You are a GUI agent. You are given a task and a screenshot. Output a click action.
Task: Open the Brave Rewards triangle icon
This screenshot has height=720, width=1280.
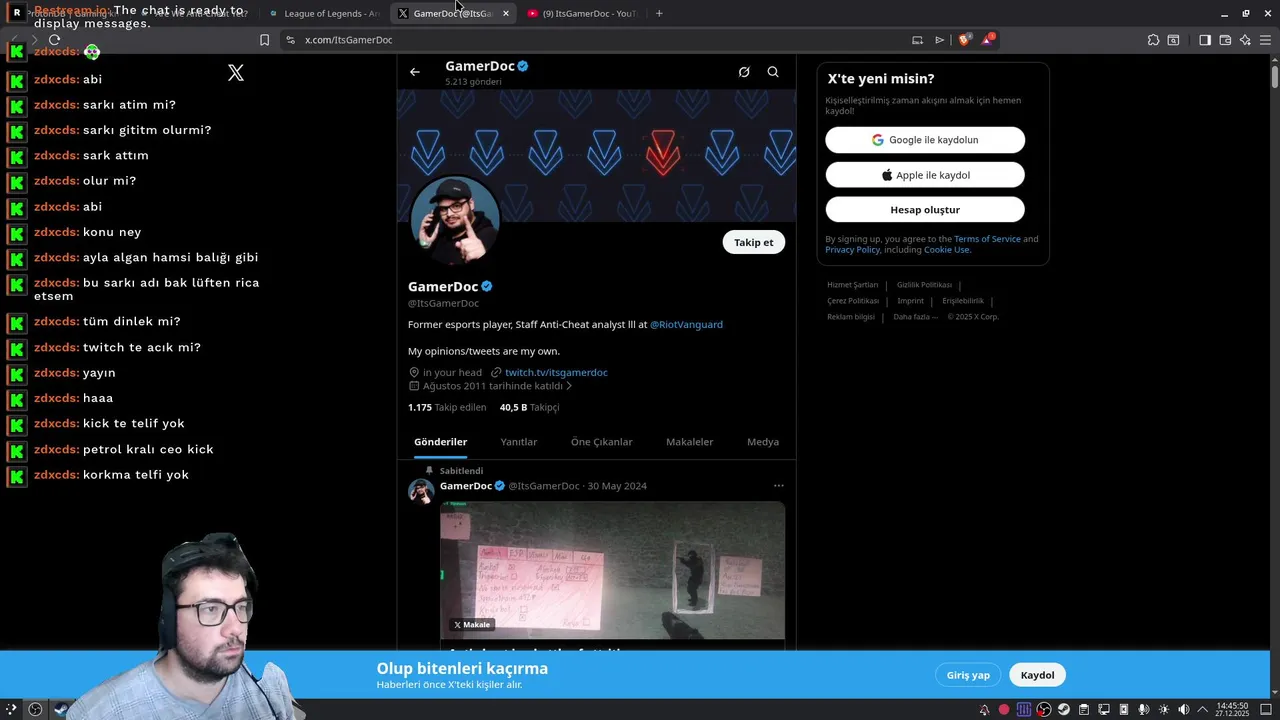point(988,40)
